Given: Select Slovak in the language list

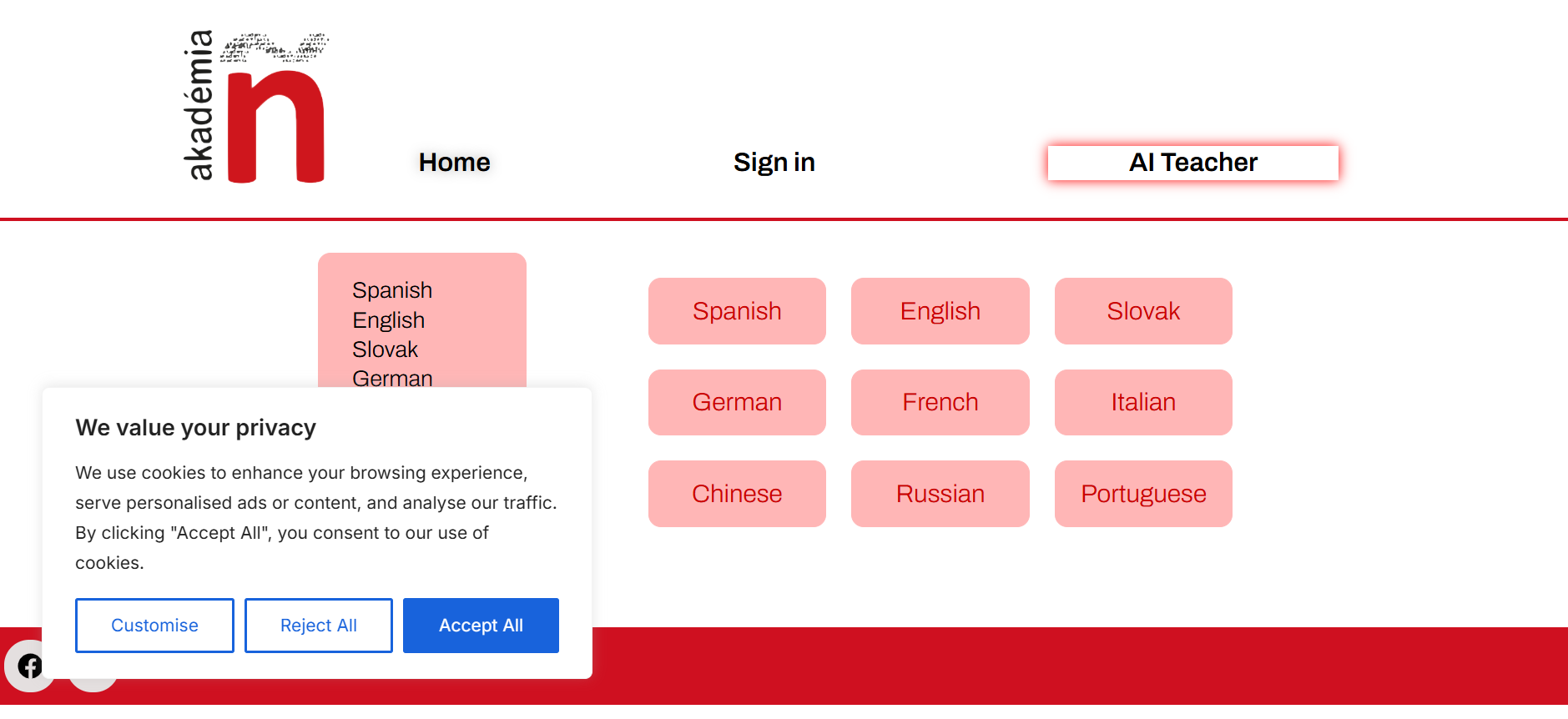Looking at the screenshot, I should pos(385,349).
